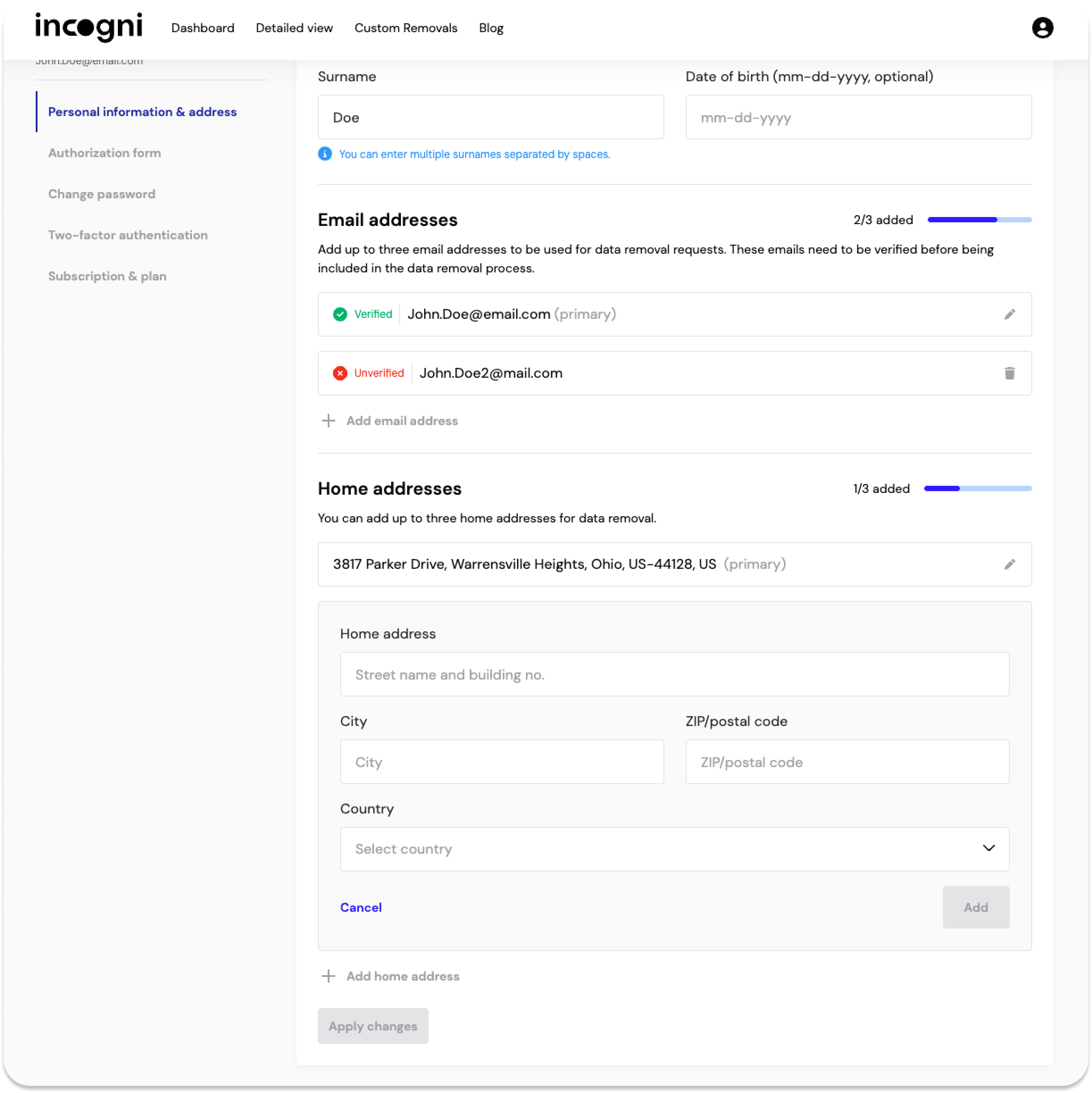
Task: Click the country dropdown chevron arrow
Action: tap(988, 848)
